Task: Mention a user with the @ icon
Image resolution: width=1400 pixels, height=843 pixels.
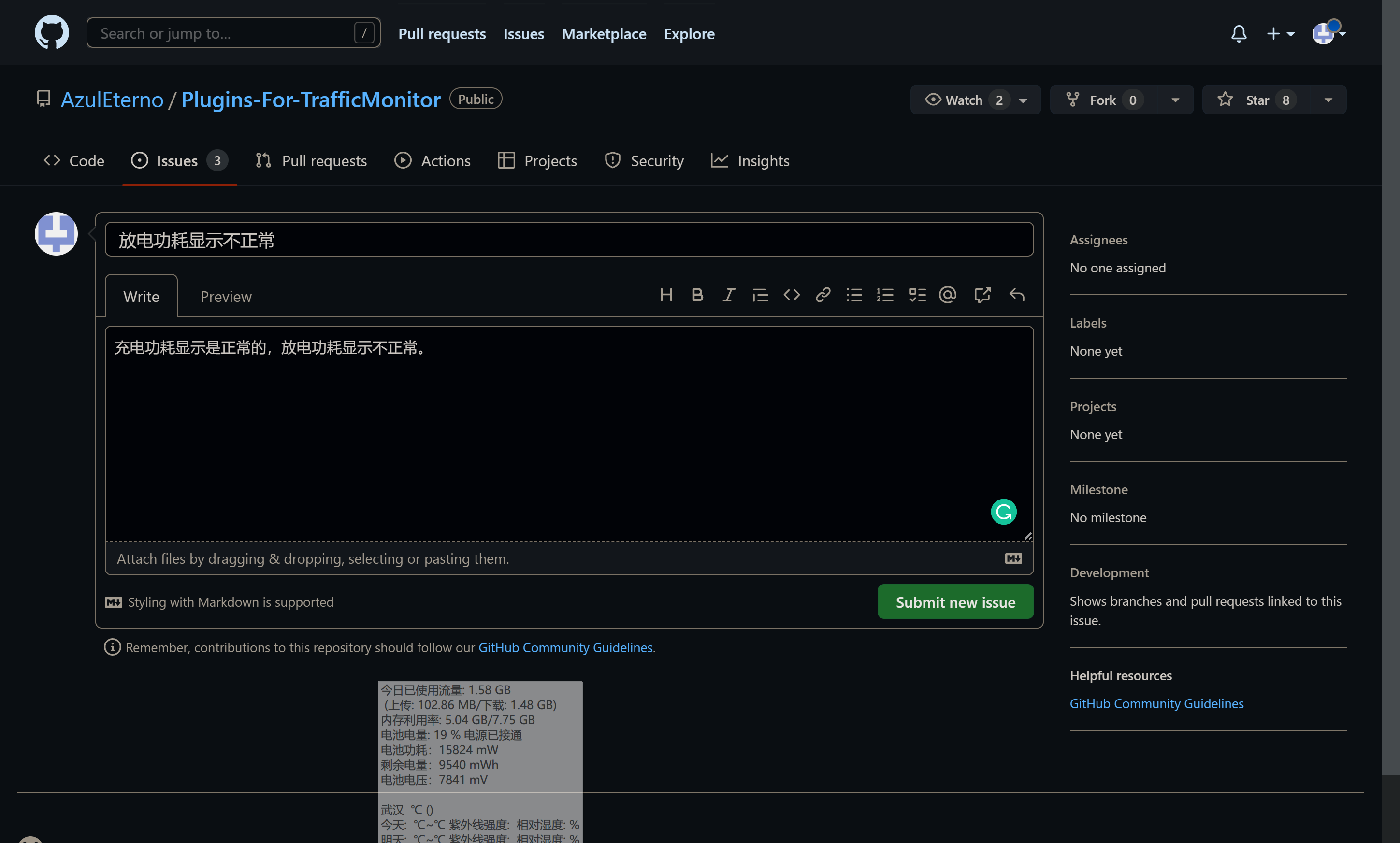Action: (948, 295)
